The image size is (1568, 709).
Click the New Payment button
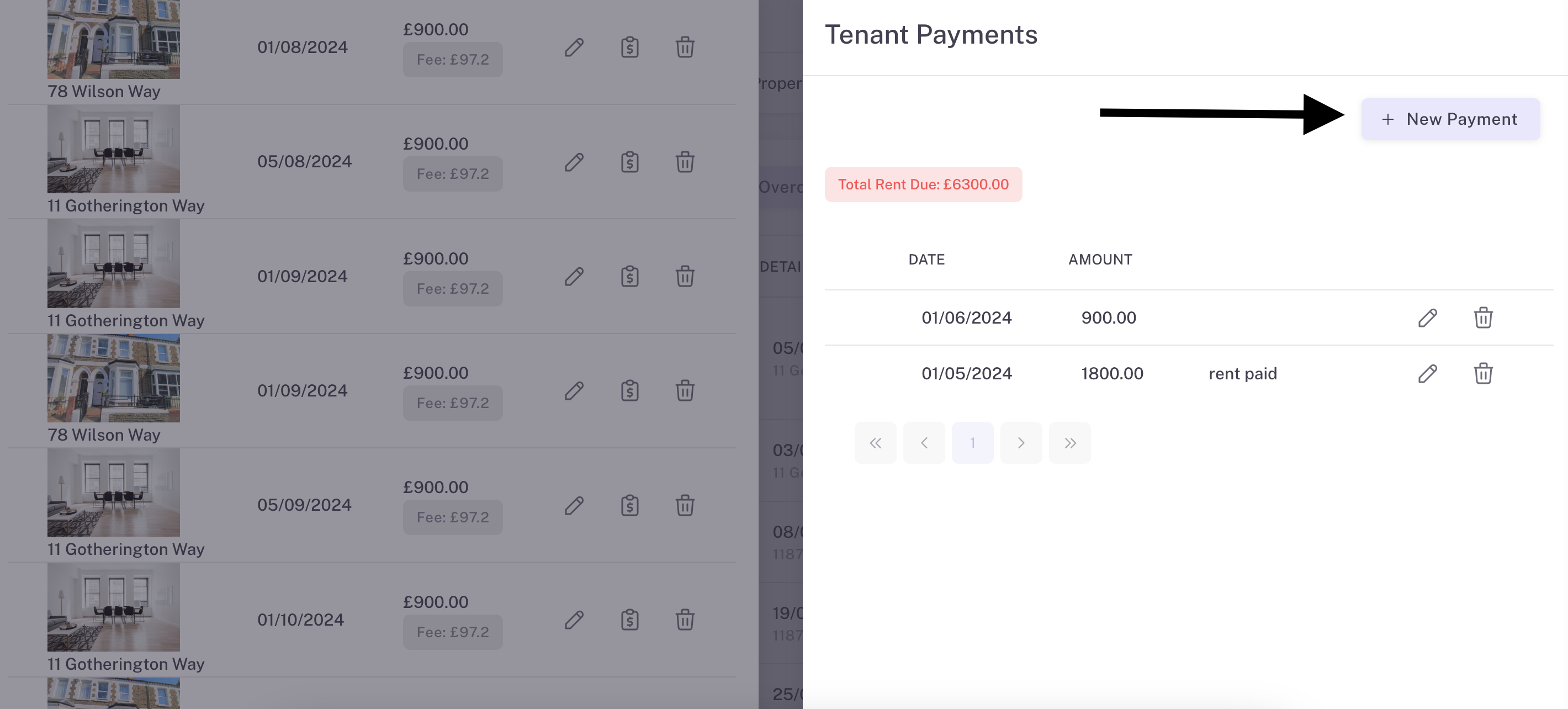tap(1450, 119)
